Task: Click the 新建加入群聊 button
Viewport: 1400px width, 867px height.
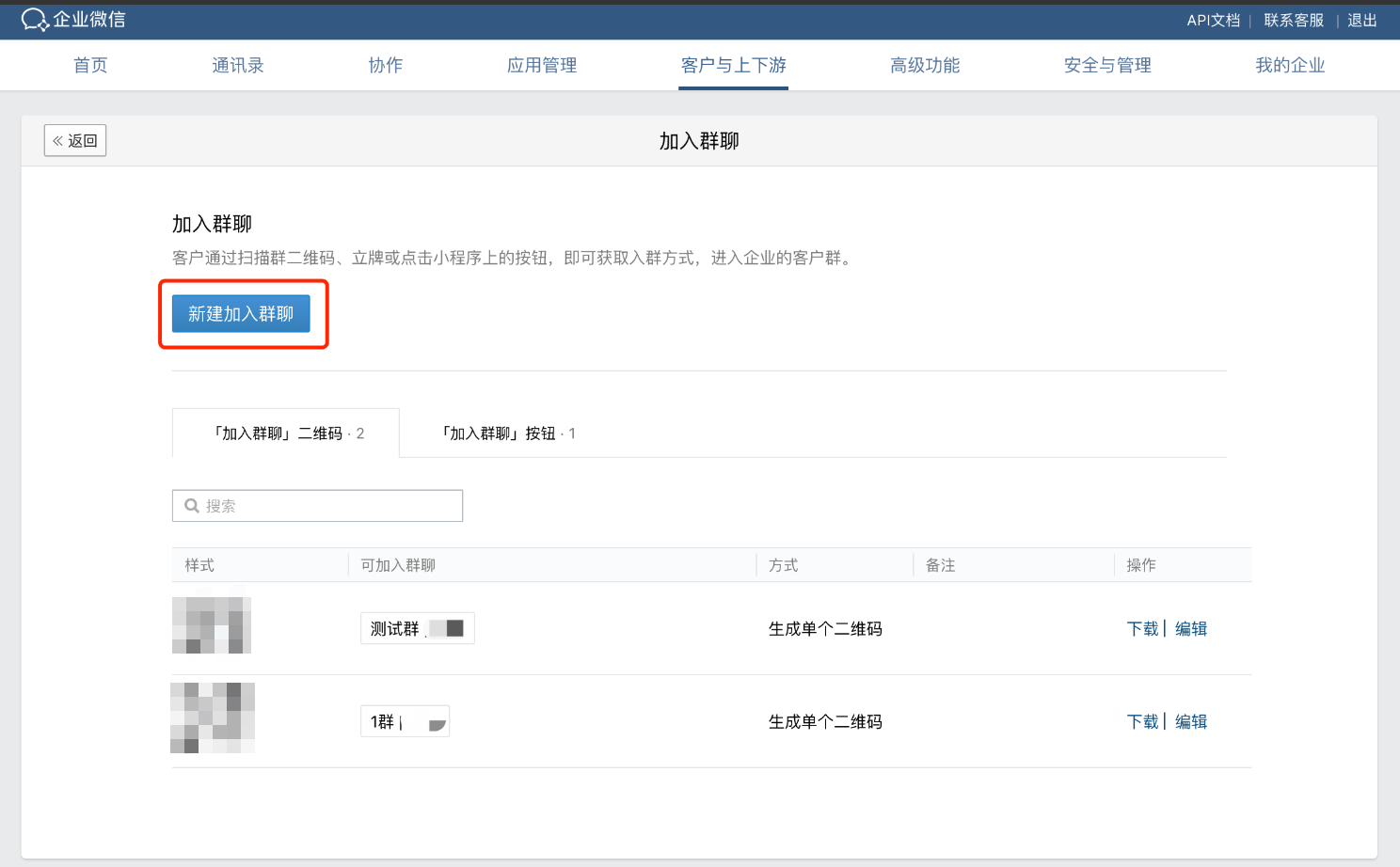Action: 241,313
